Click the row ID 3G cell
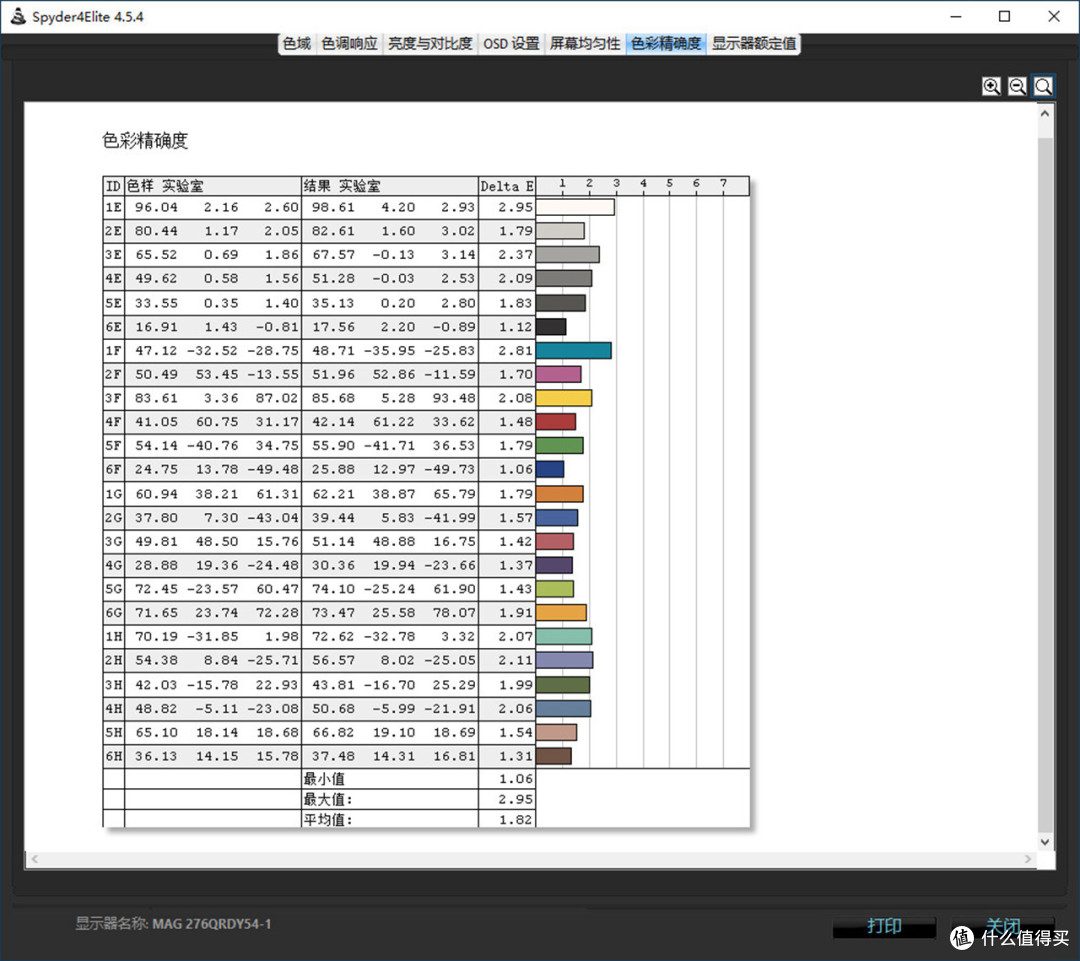Viewport: 1080px width, 961px height. (x=114, y=541)
